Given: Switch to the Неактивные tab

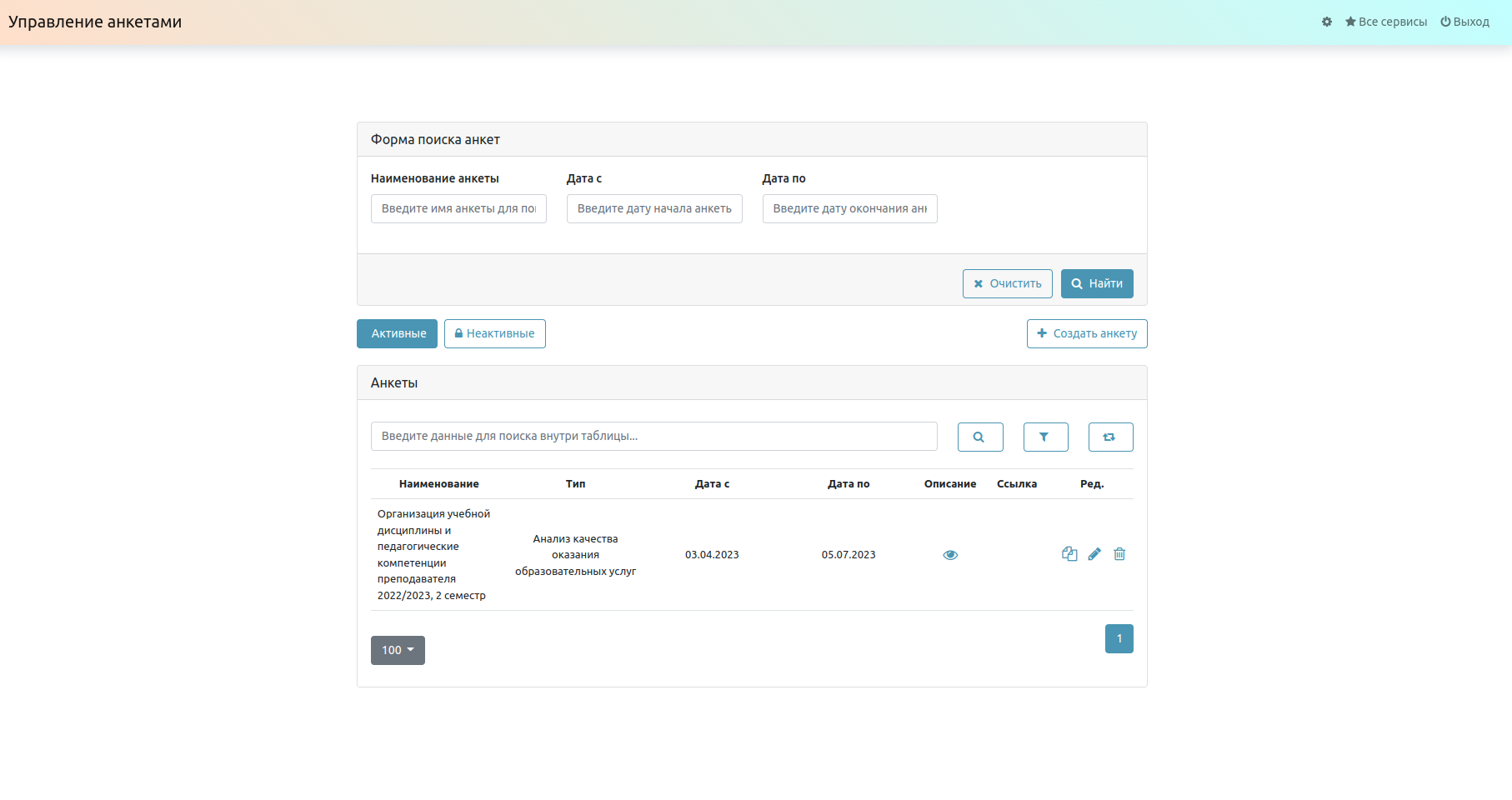Looking at the screenshot, I should (x=495, y=333).
